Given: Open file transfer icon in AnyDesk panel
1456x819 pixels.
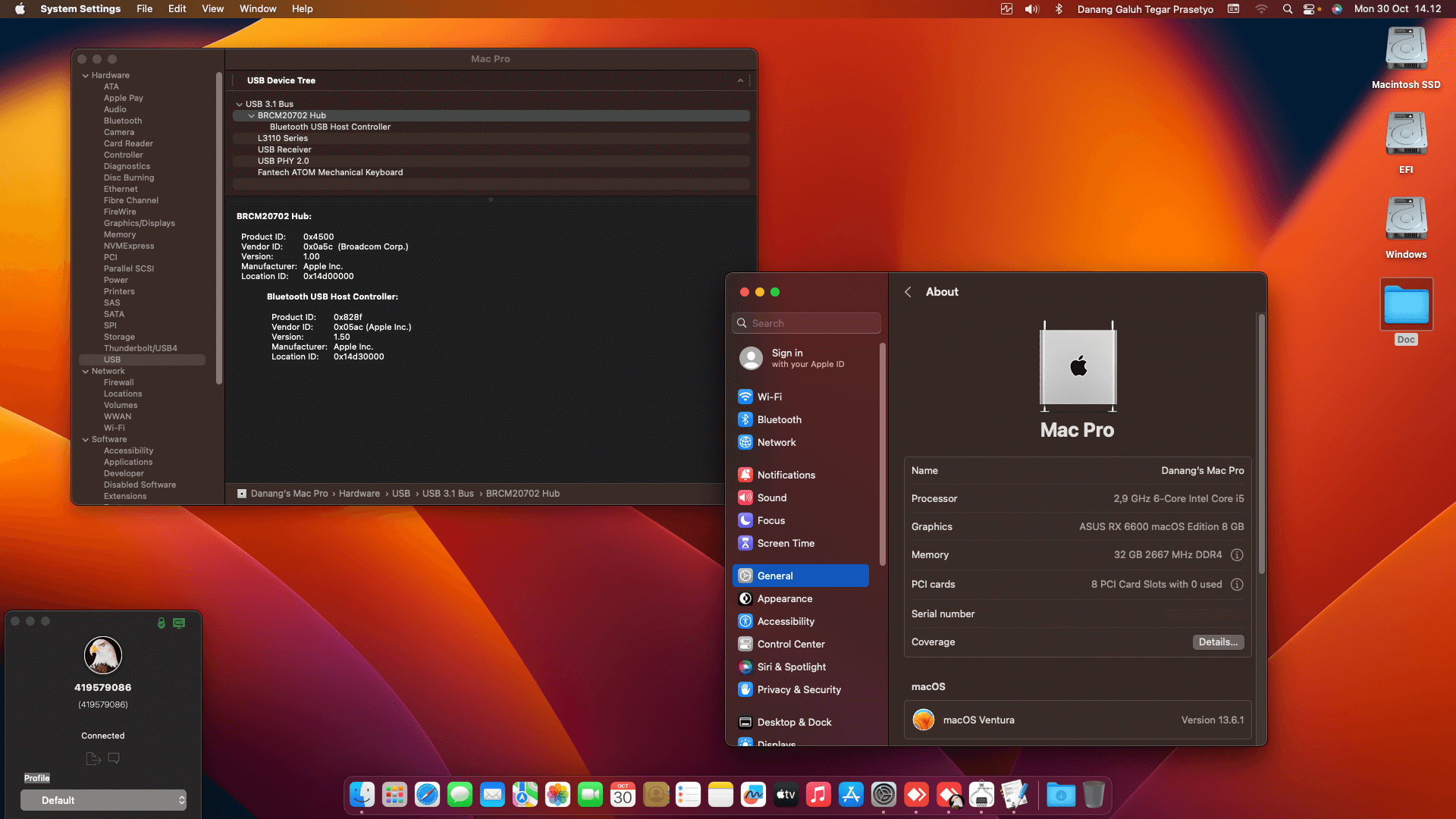Looking at the screenshot, I should pos(93,758).
